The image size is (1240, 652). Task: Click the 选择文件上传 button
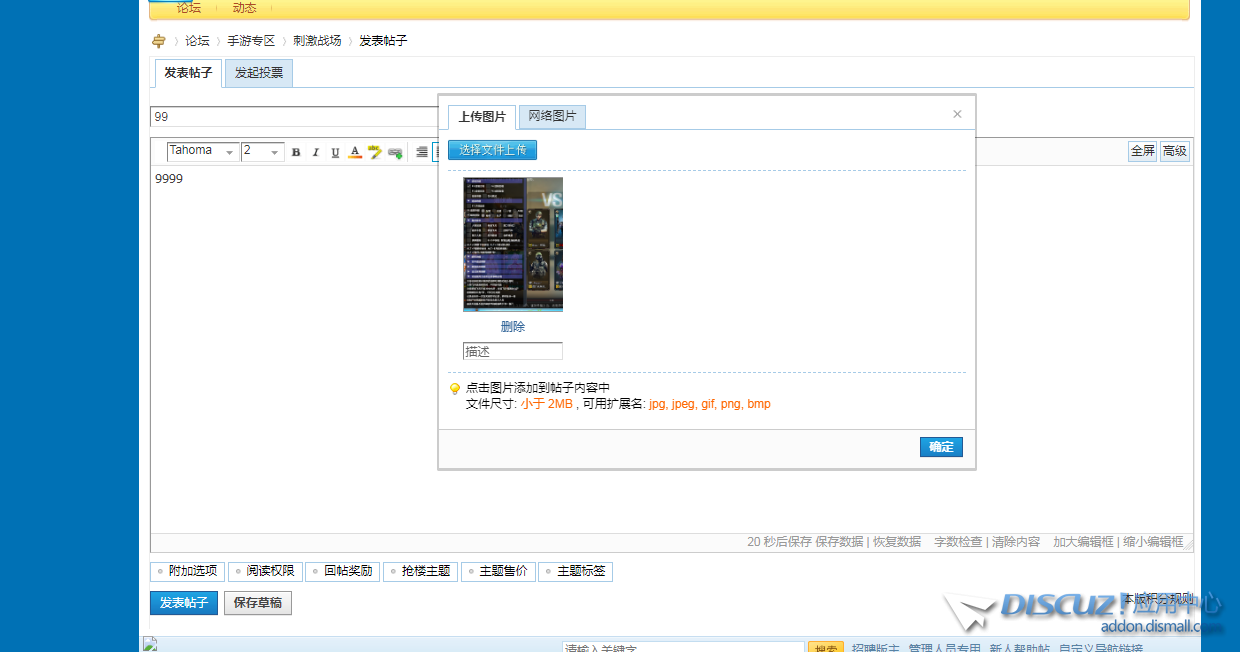click(x=493, y=150)
